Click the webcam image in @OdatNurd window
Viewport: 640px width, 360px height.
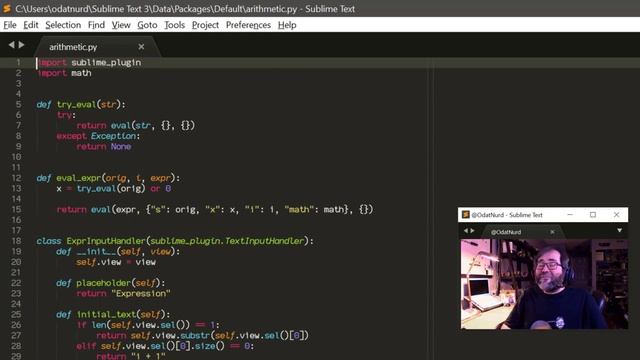(x=544, y=284)
